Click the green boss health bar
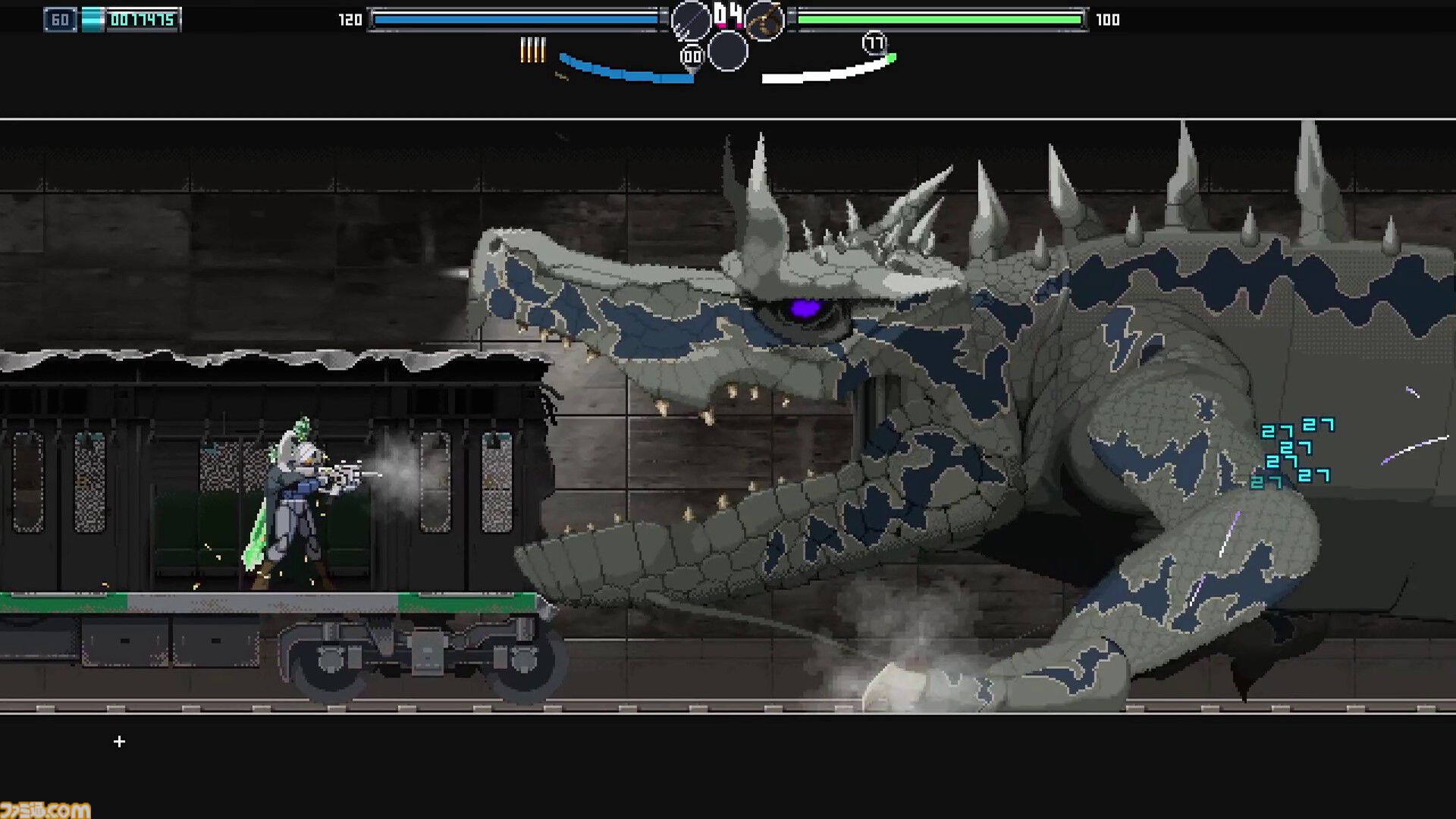The width and height of the screenshot is (1456, 819). [x=940, y=20]
